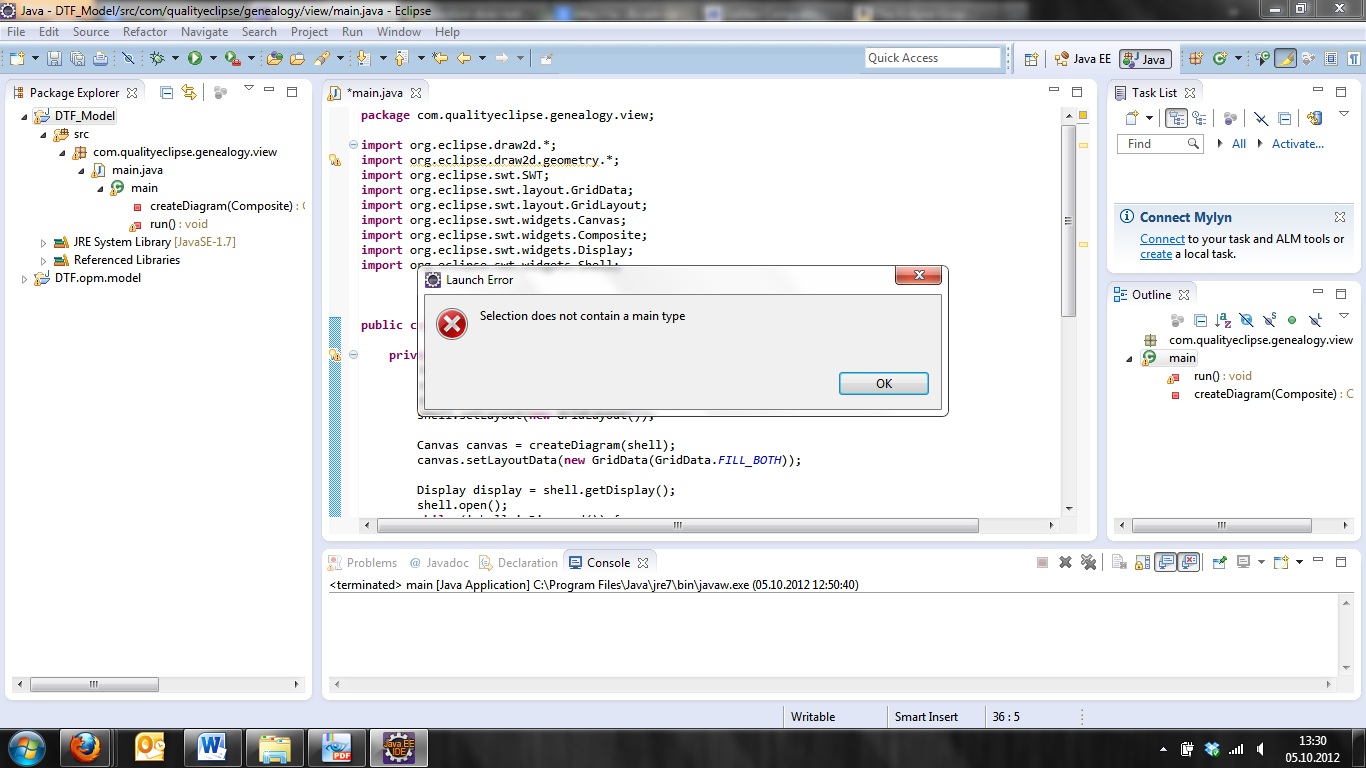Switch to the Problems tab
Viewport: 1366px width, 768px height.
pos(362,563)
